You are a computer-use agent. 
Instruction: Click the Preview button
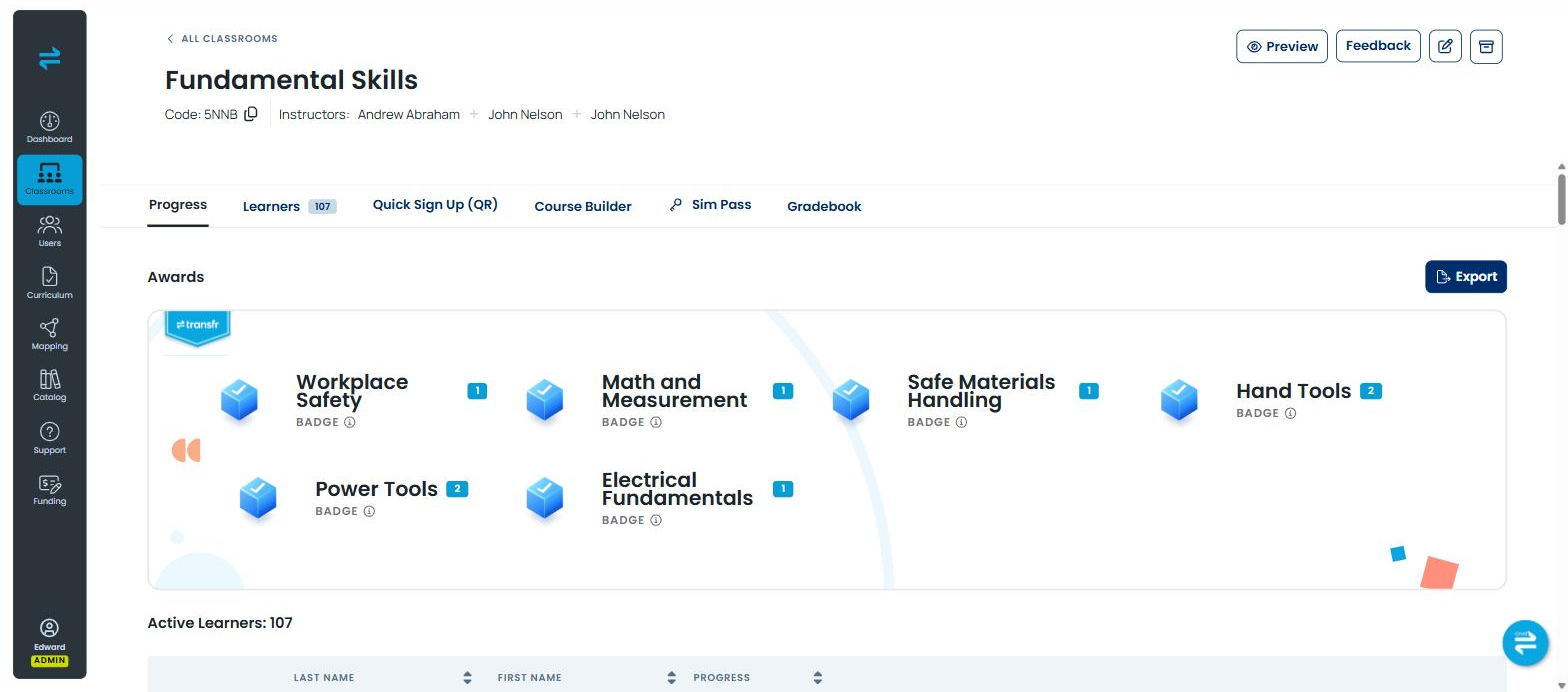tap(1282, 46)
